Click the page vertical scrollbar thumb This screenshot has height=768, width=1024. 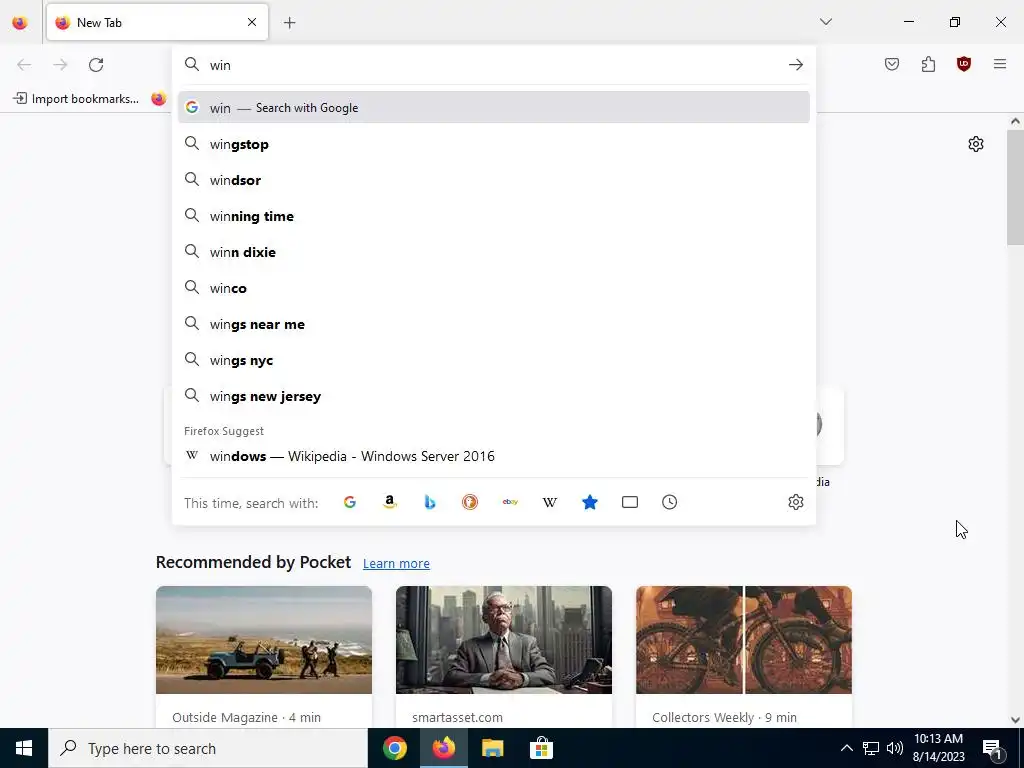1015,187
